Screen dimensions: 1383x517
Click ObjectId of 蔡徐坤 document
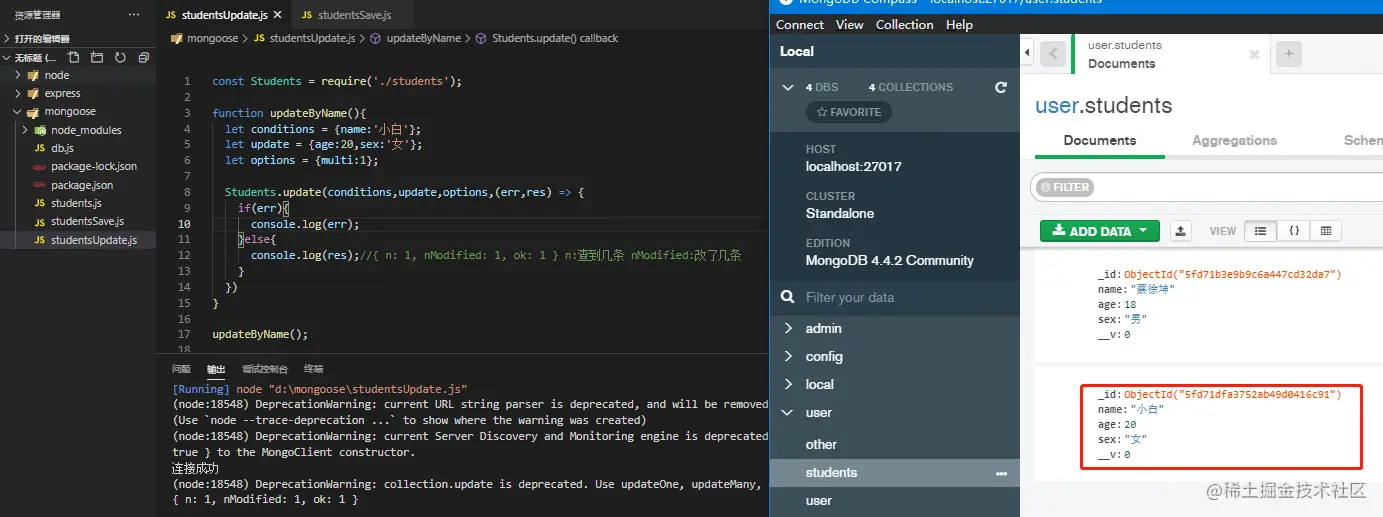pyautogui.click(x=1233, y=273)
